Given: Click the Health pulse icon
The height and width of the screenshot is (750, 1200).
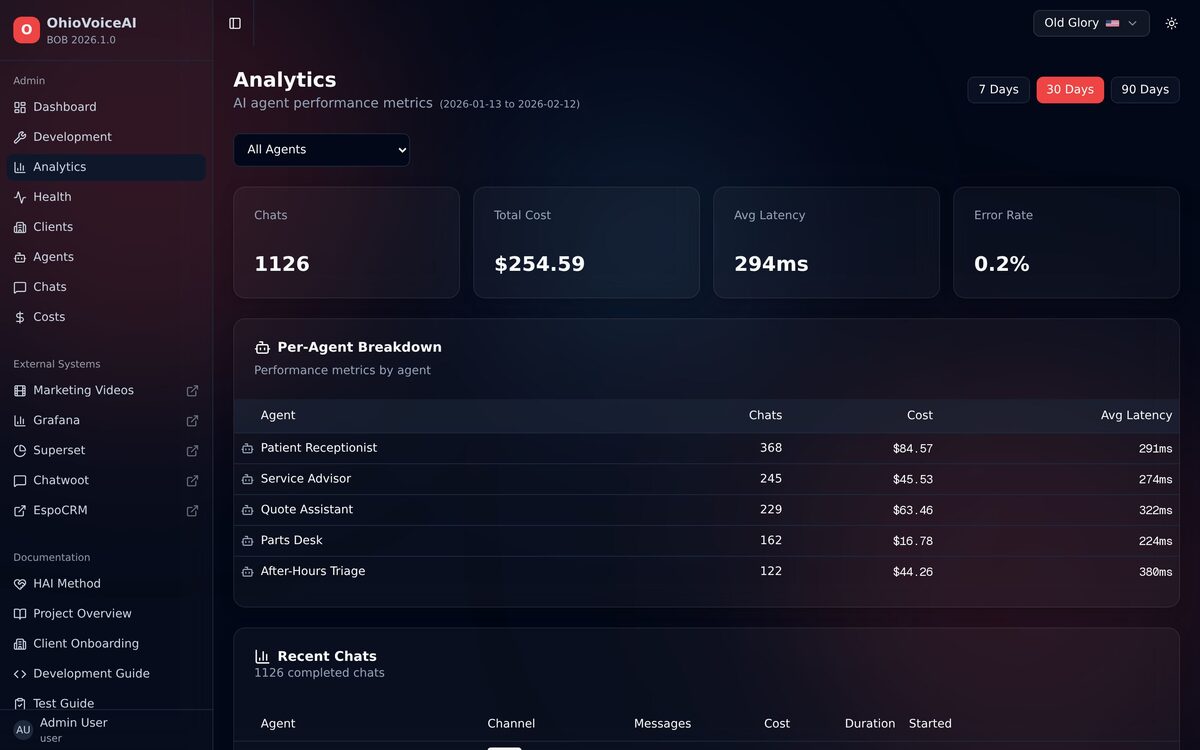Looking at the screenshot, I should click(x=20, y=197).
